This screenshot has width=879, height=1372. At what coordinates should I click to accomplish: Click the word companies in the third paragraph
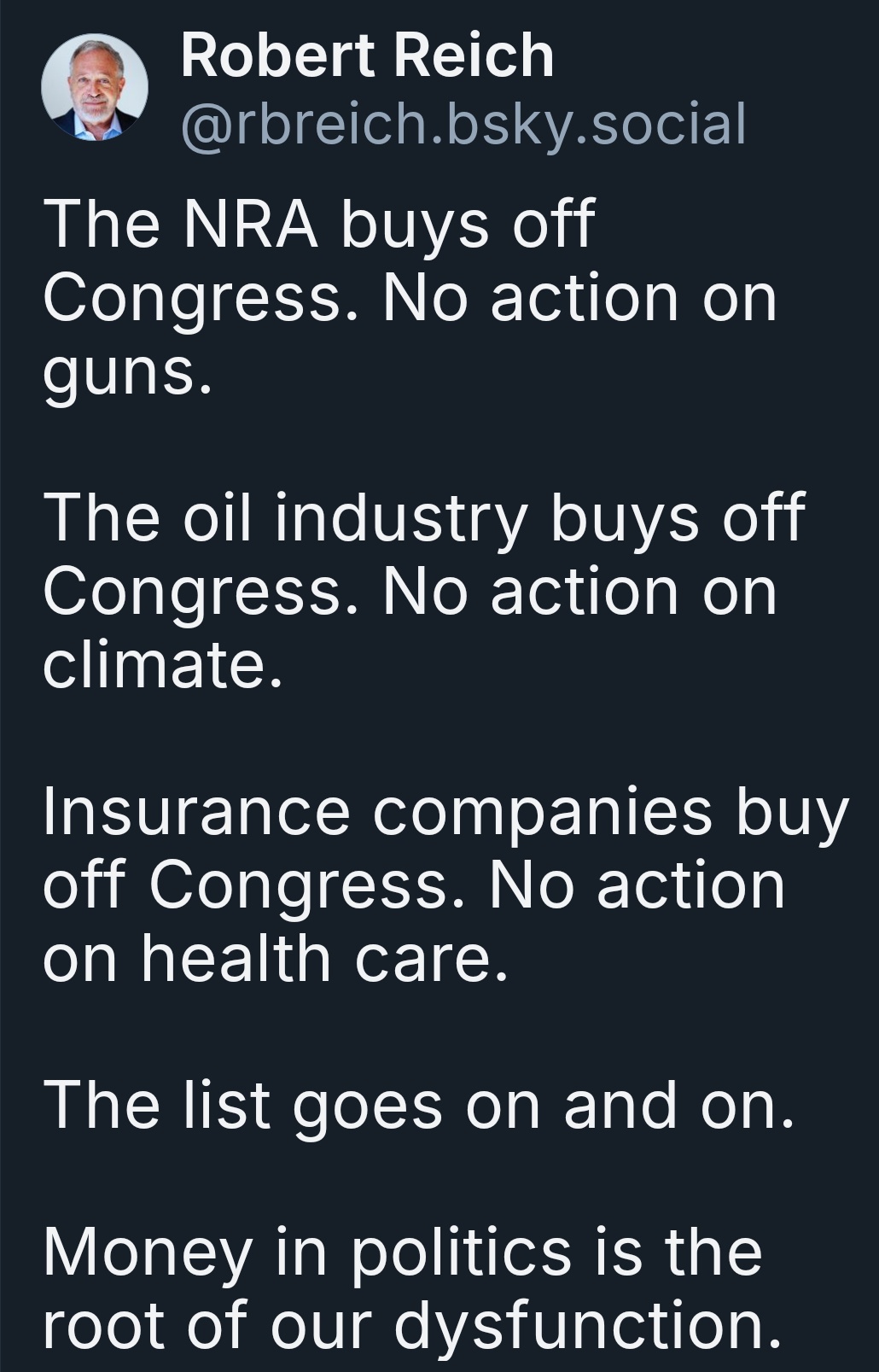coord(542,813)
